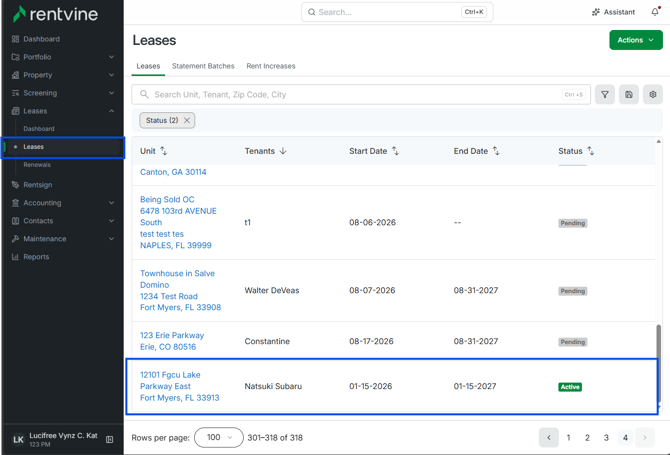Click the Active status badge
The image size is (670, 455).
(570, 387)
